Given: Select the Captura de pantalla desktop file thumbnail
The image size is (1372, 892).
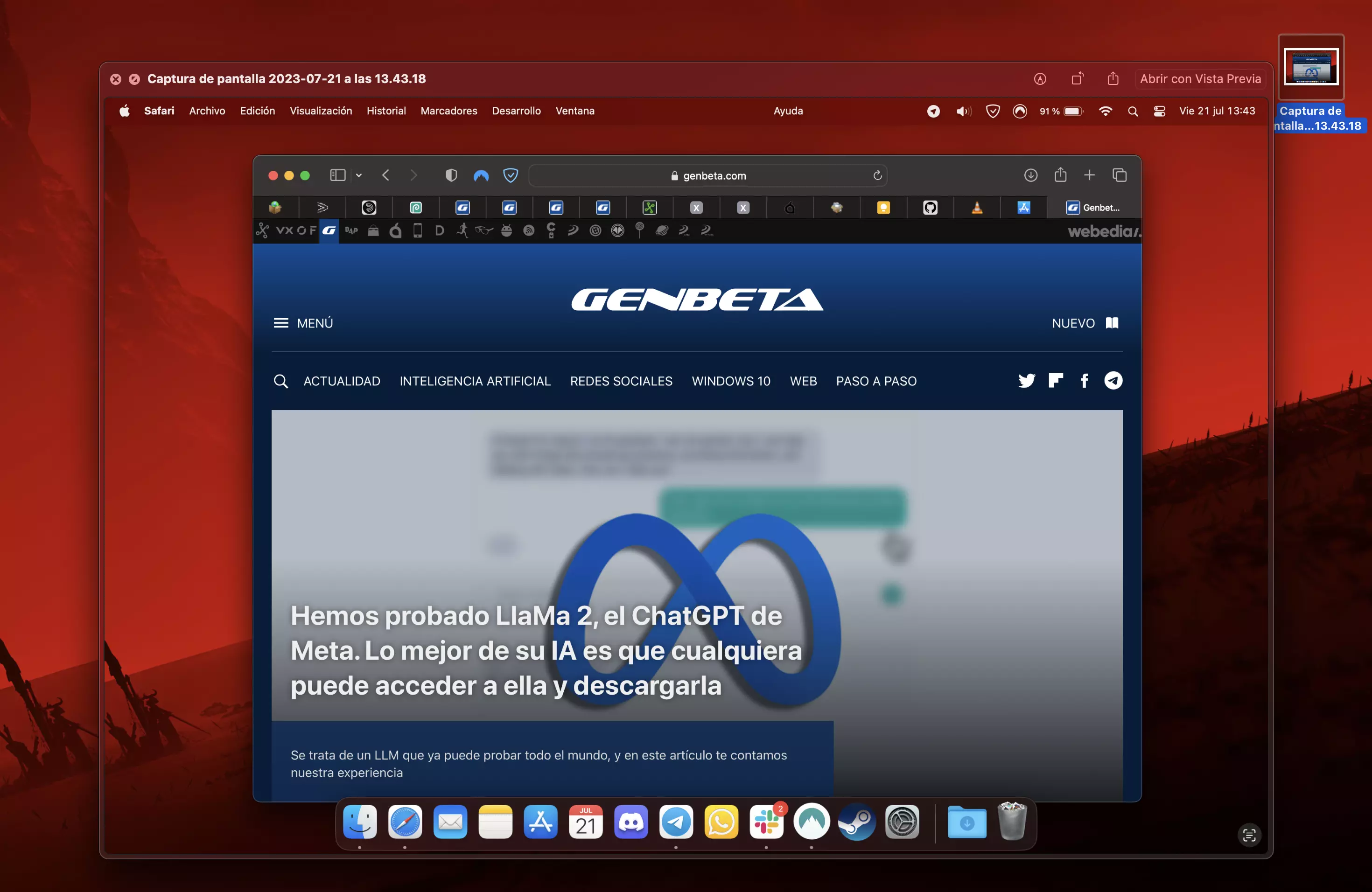Looking at the screenshot, I should click(x=1311, y=67).
